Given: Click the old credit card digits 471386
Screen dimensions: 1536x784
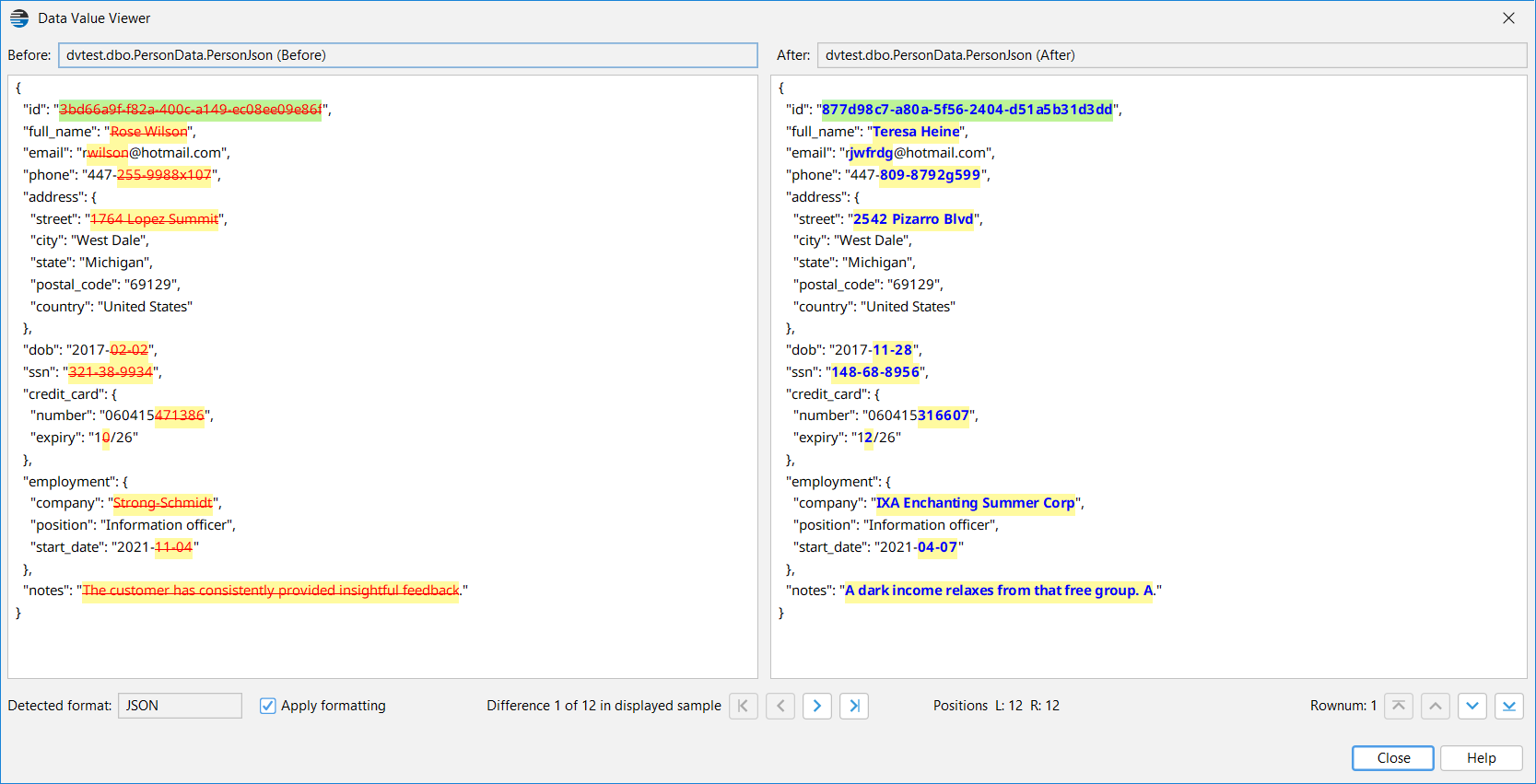Looking at the screenshot, I should click(x=180, y=415).
